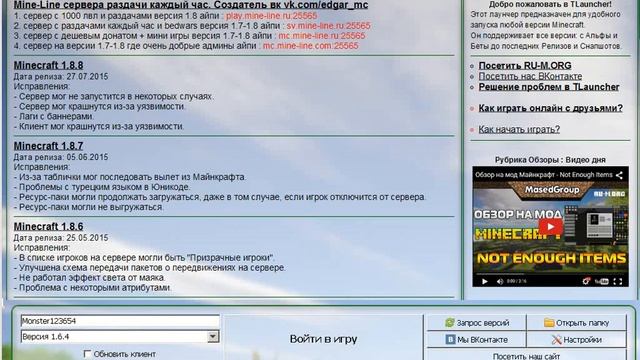Open Как играть онлайн с друзьями link
Viewport: 640px width, 360px height.
(551, 108)
